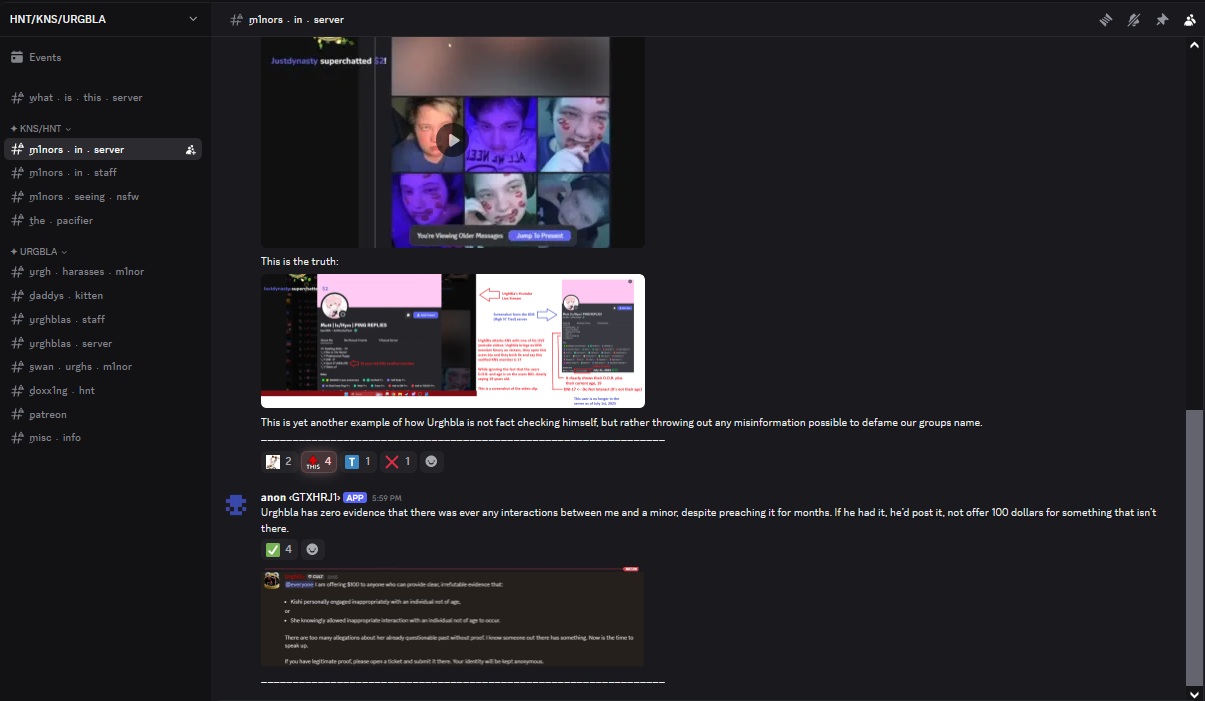Viewport: 1205px width, 701px height.
Task: Toggle the blue T reaction
Action: [x=358, y=462]
